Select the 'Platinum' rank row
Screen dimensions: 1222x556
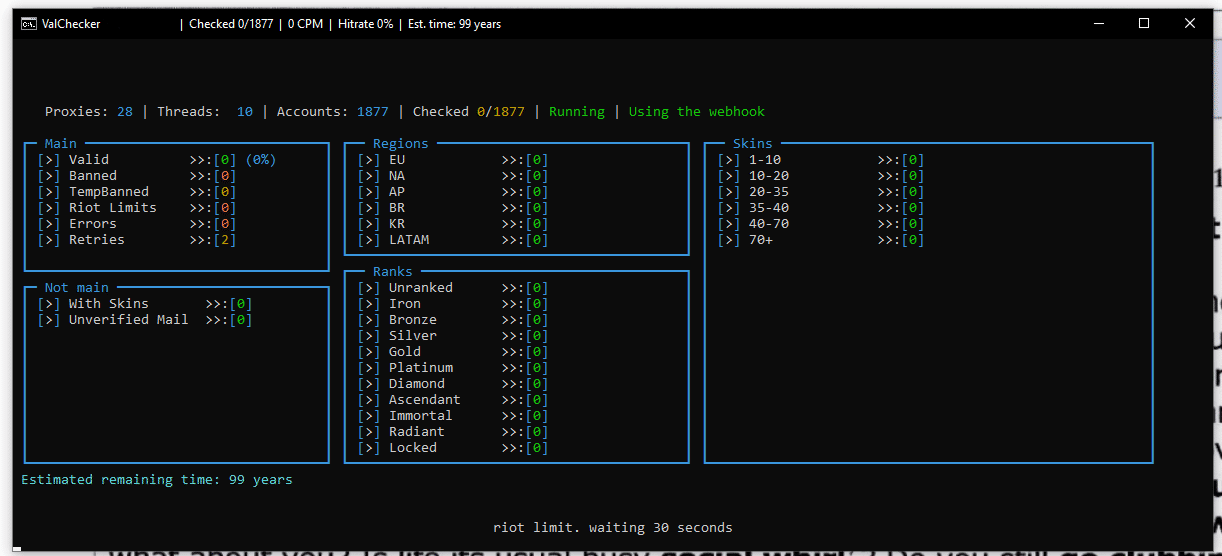click(x=453, y=368)
